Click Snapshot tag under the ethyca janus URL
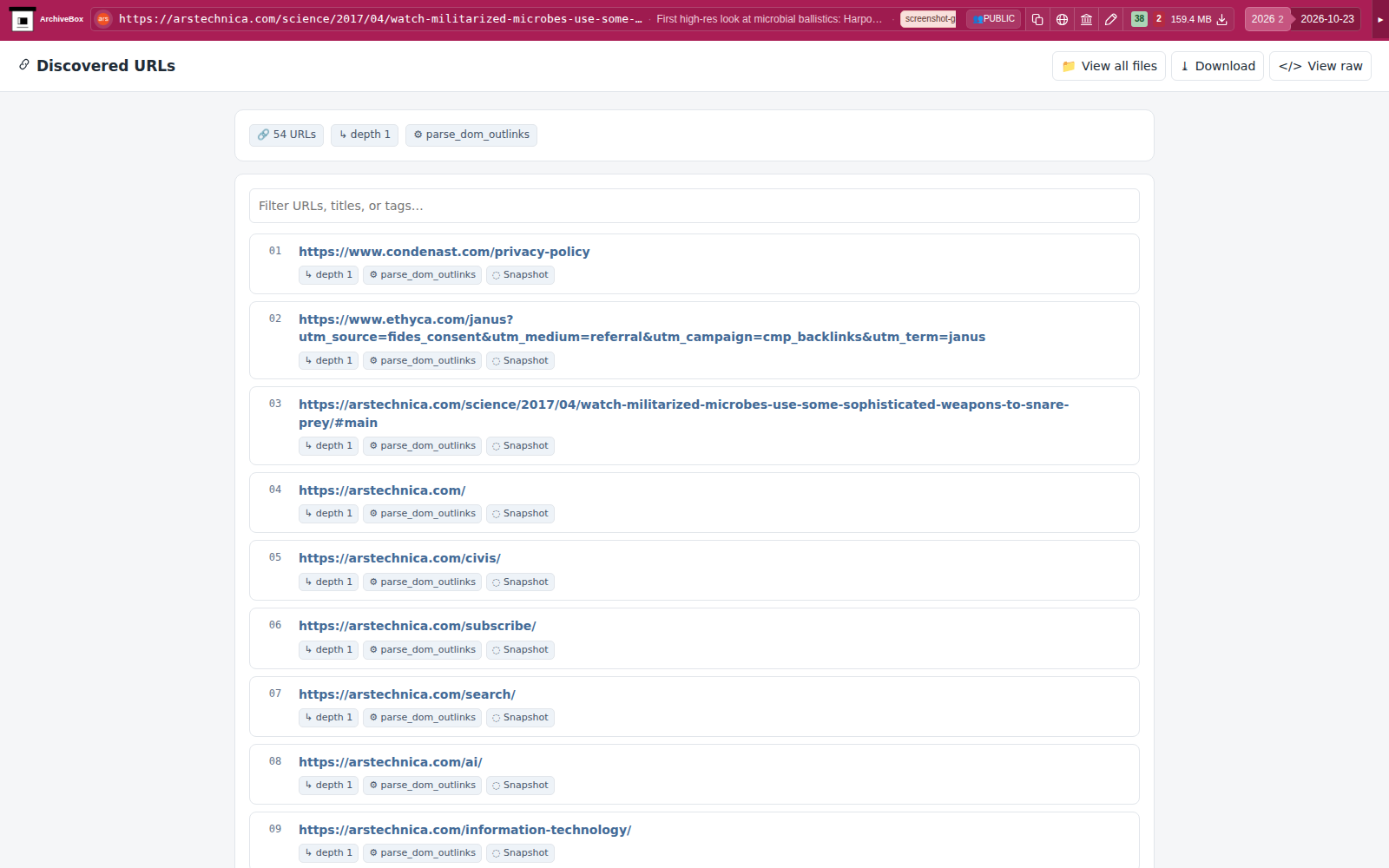 click(520, 361)
